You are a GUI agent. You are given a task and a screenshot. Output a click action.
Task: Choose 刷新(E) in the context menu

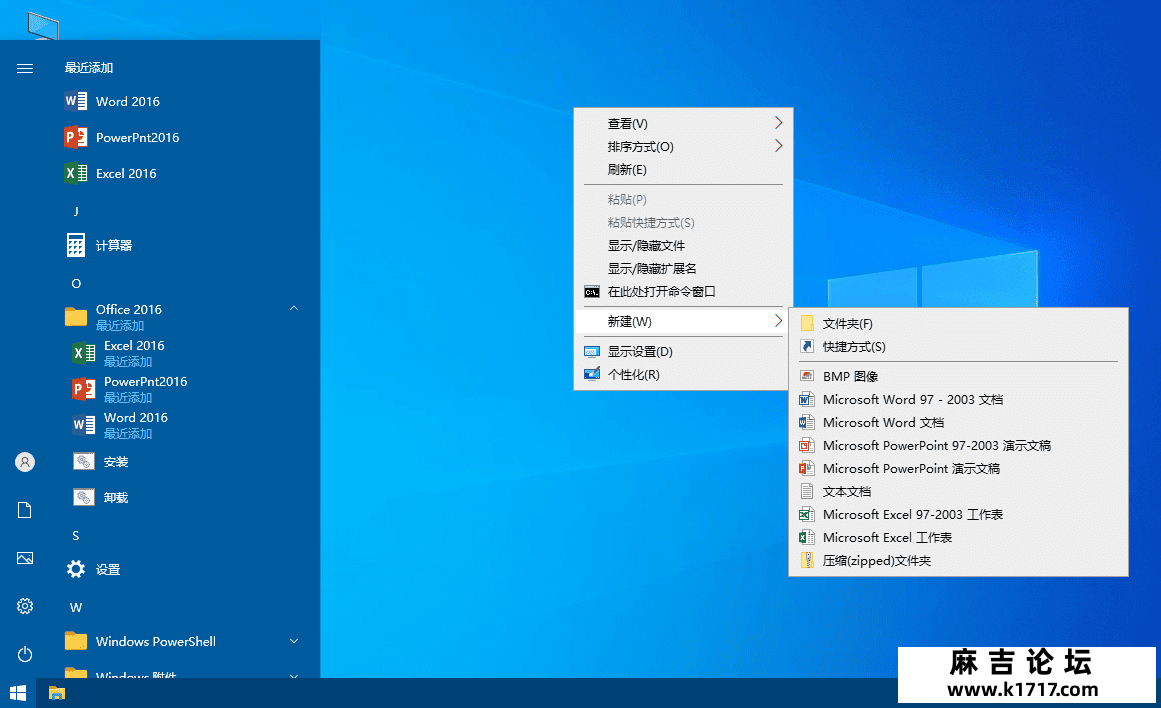(683, 170)
